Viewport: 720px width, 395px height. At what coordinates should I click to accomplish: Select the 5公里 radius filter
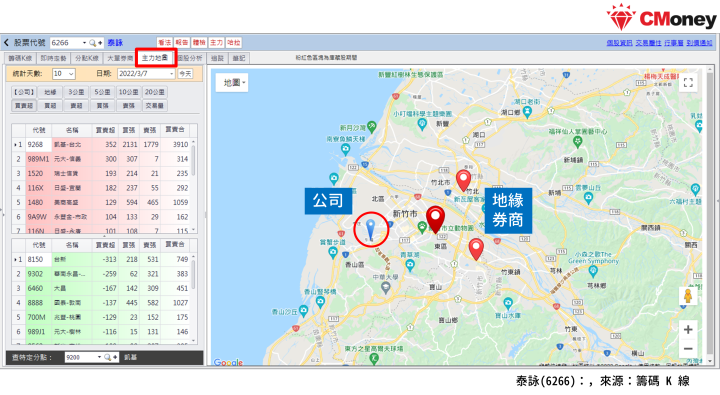click(102, 92)
